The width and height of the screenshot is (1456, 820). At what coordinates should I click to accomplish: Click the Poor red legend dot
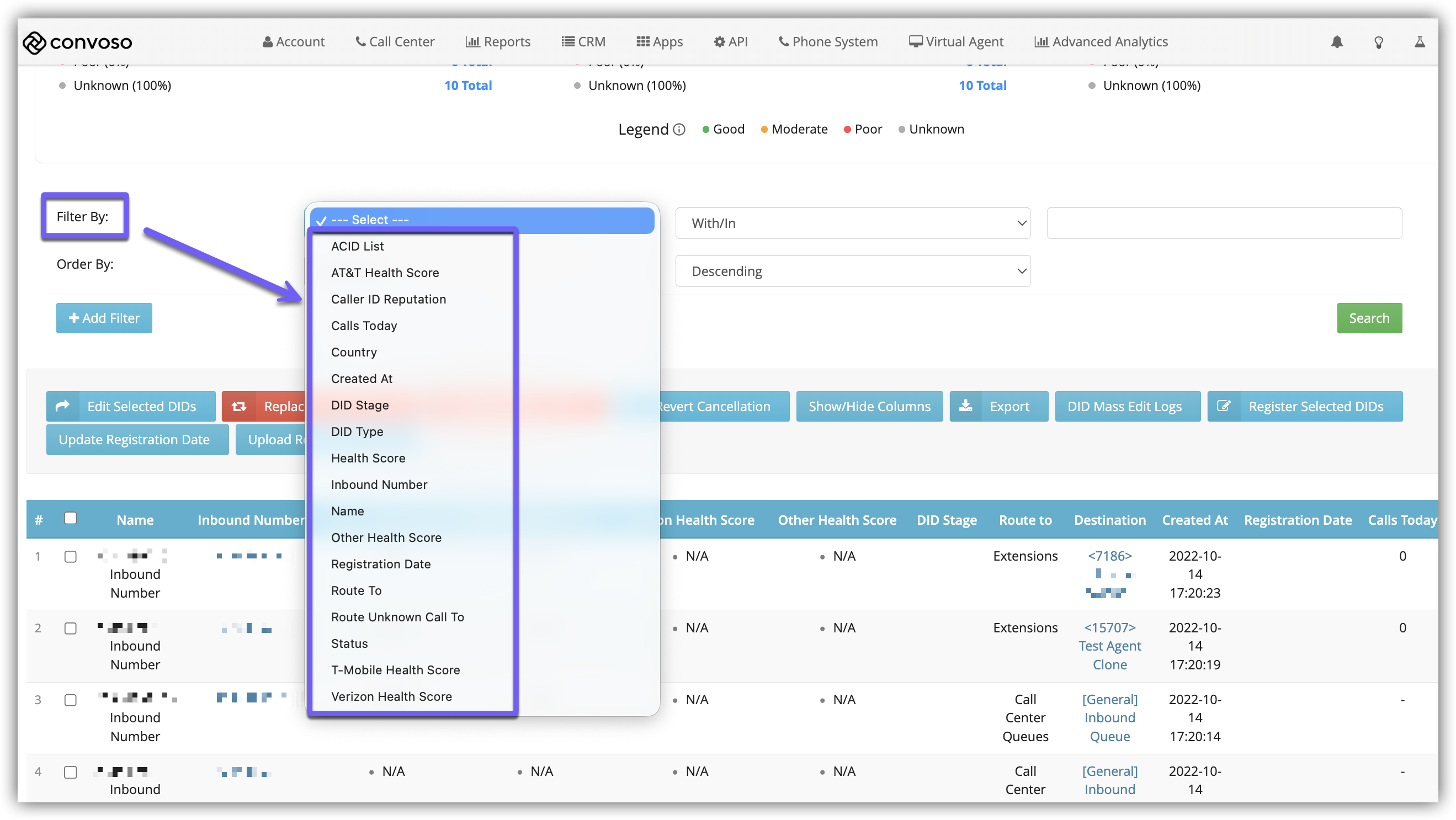[x=847, y=130]
